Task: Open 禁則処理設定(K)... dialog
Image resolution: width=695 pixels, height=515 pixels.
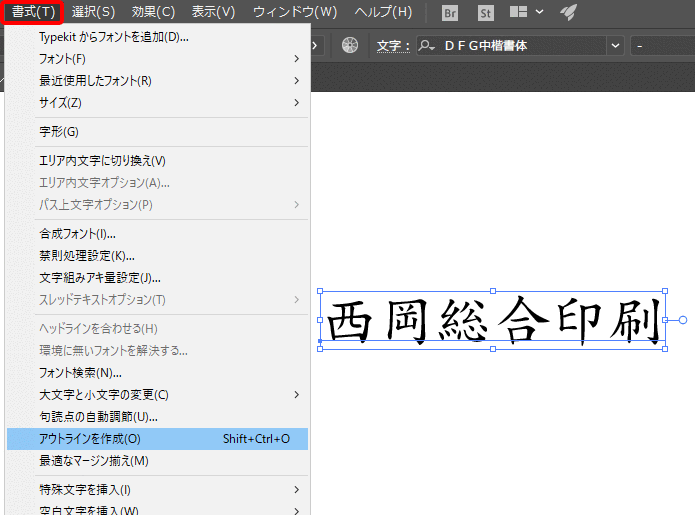Action: coord(157,256)
